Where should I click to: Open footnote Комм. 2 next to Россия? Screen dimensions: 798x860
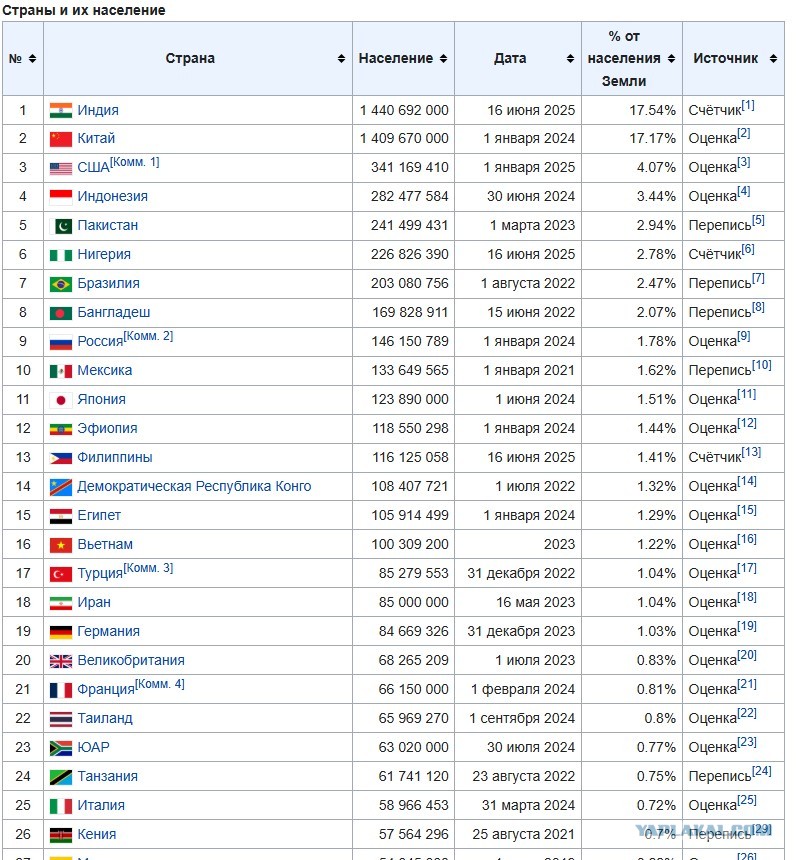pyautogui.click(x=148, y=336)
